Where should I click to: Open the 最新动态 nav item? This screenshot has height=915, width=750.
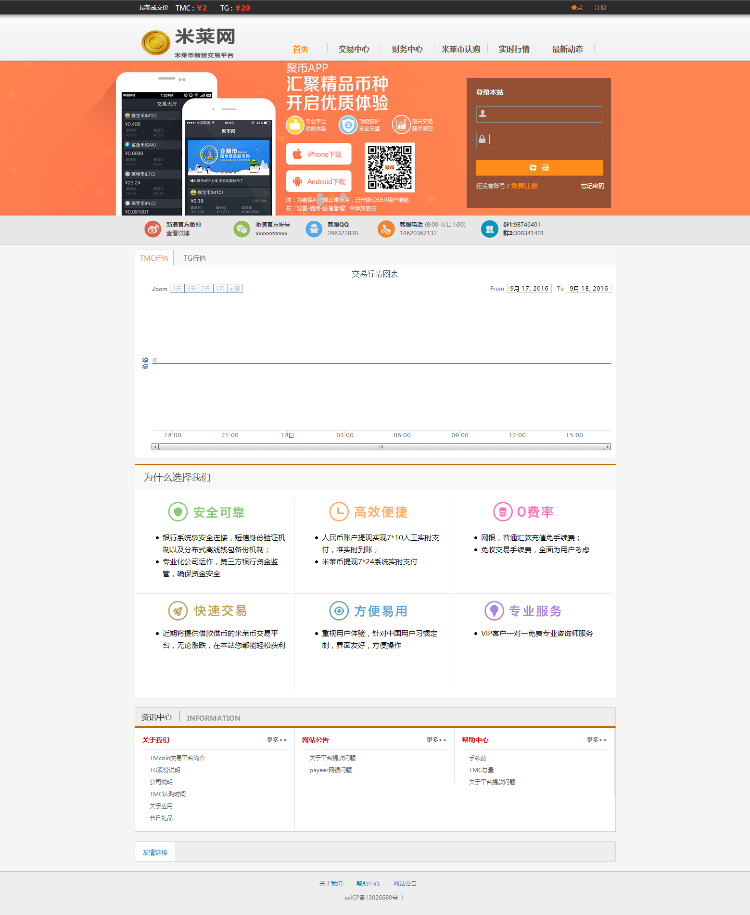[567, 50]
